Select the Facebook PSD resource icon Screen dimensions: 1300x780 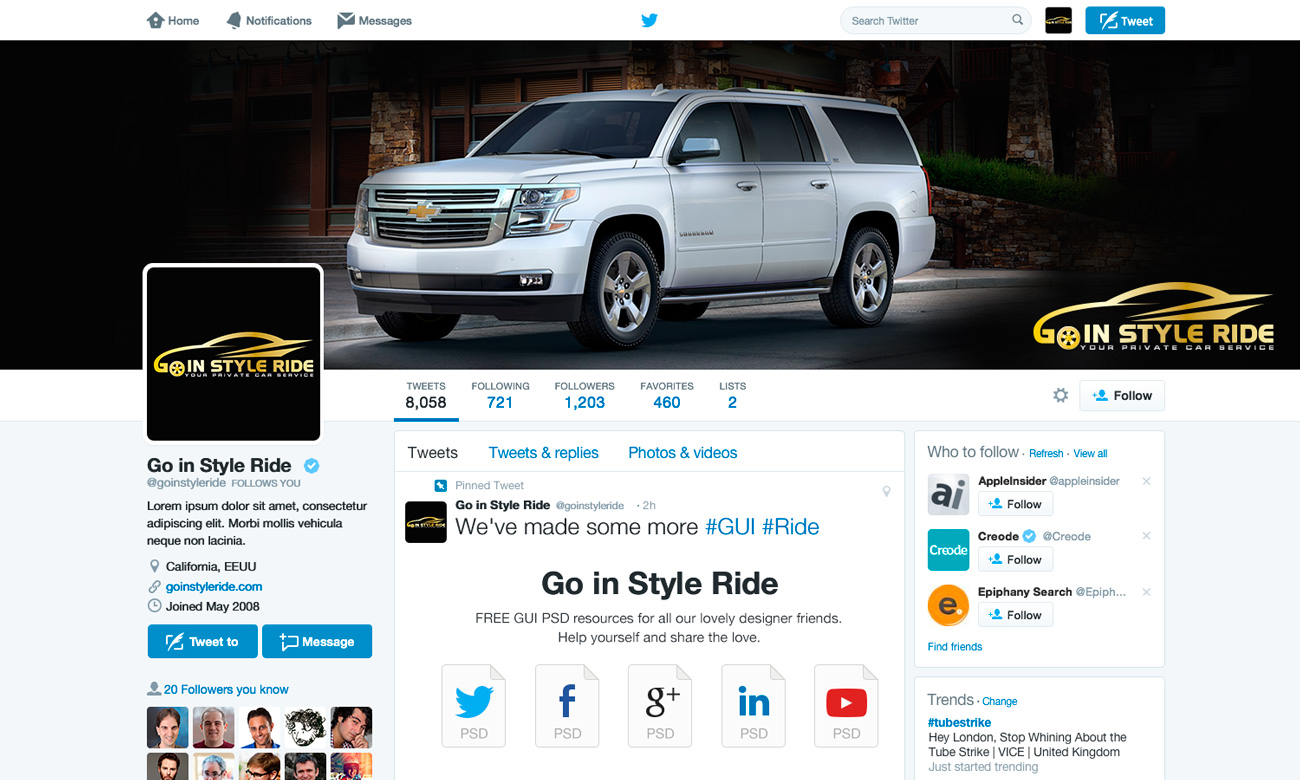pyautogui.click(x=567, y=705)
